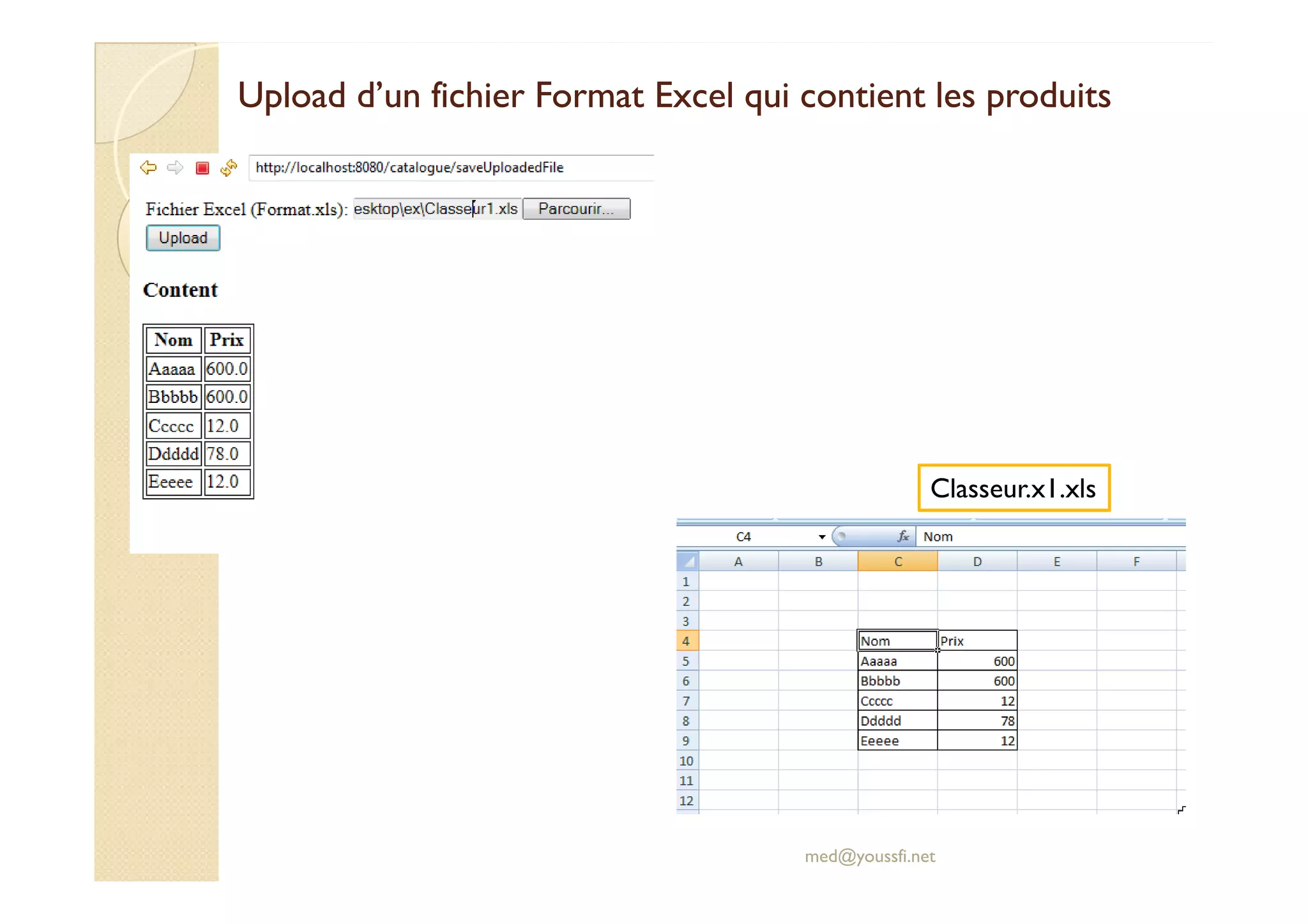1308x924 pixels.
Task: Click the Prix header in web table
Action: 227,340
